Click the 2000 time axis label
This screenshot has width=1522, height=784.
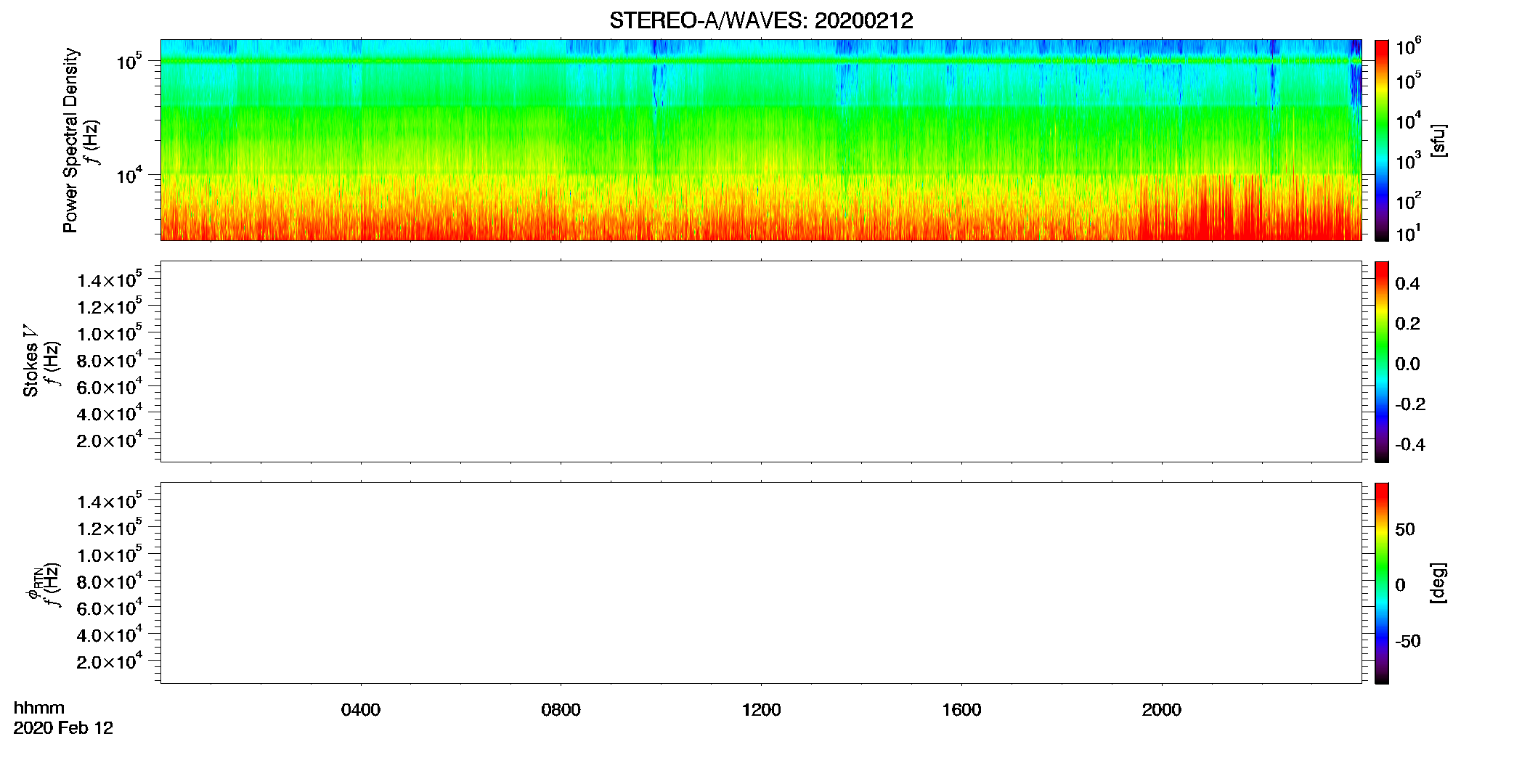pos(1161,710)
